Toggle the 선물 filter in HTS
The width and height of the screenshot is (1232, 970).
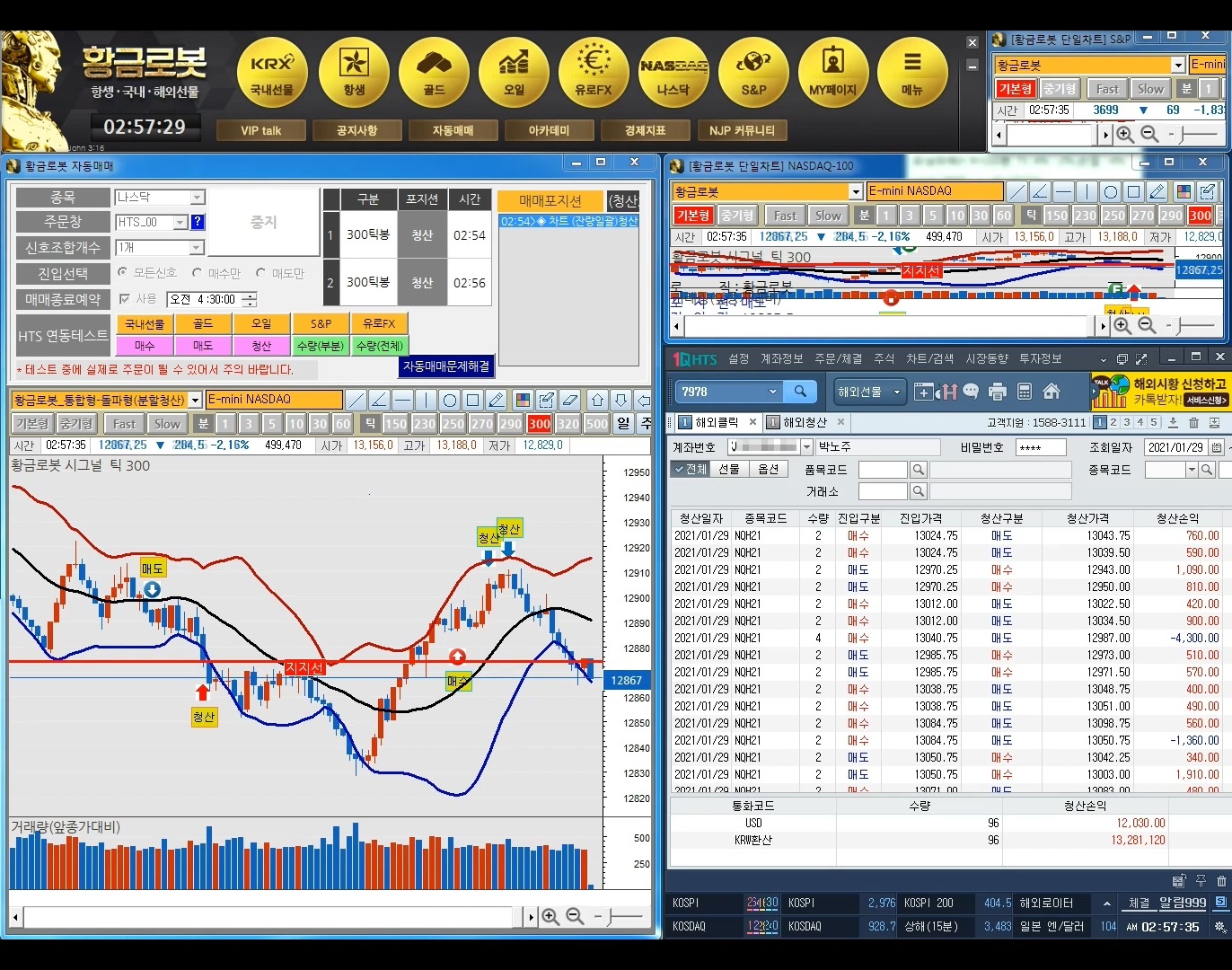[729, 470]
